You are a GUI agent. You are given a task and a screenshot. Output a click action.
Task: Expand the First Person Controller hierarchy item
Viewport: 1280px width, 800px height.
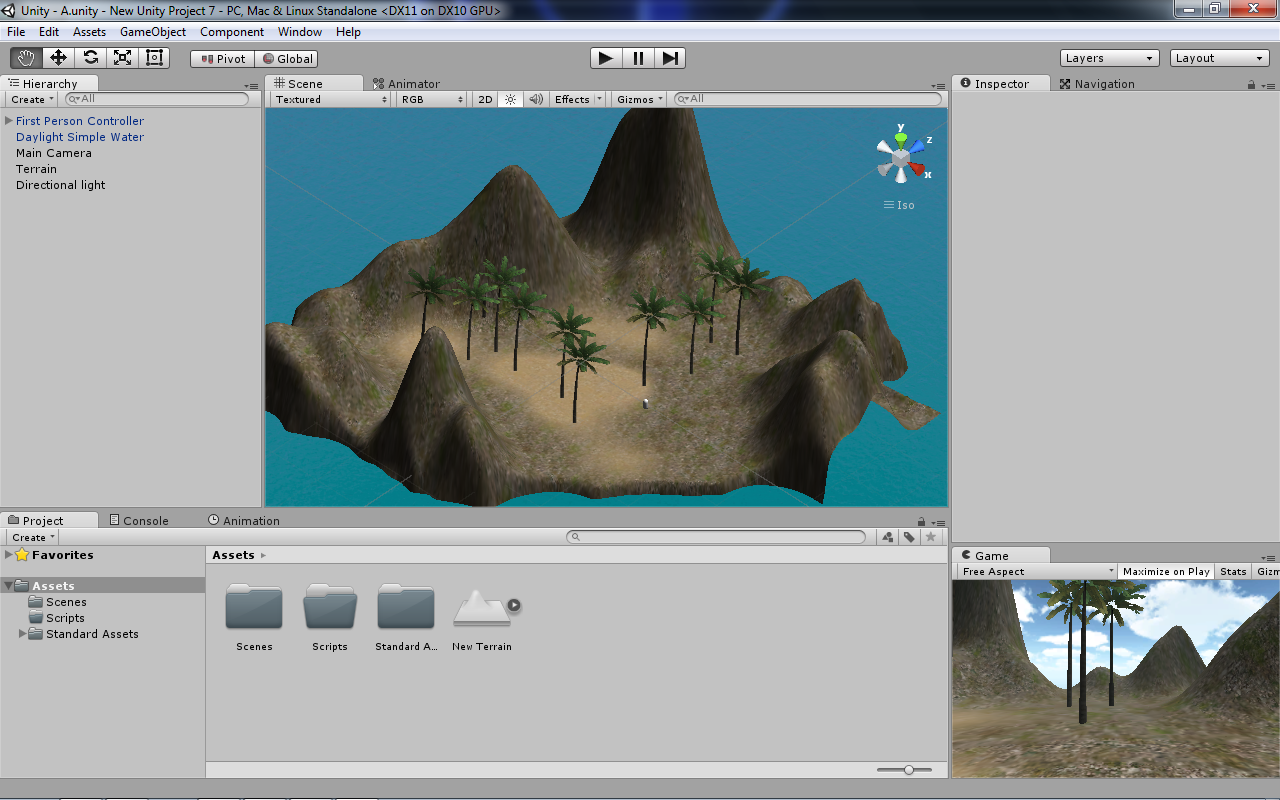(8, 120)
